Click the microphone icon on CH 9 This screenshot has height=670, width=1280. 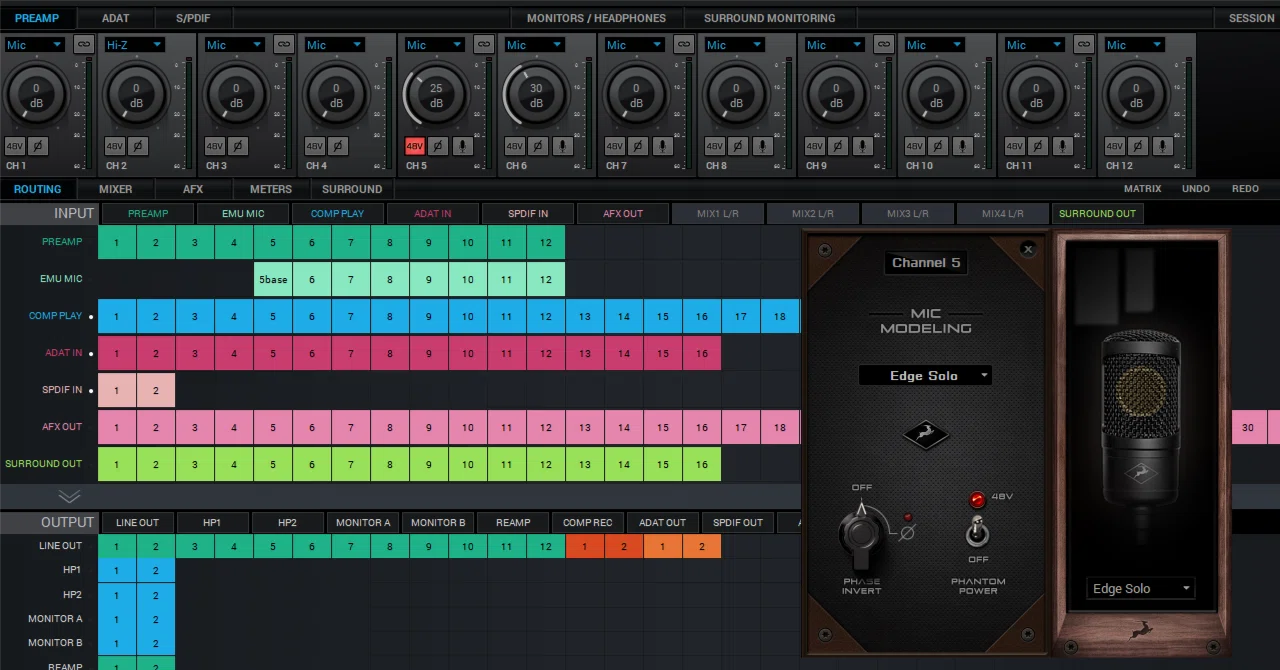coord(862,146)
